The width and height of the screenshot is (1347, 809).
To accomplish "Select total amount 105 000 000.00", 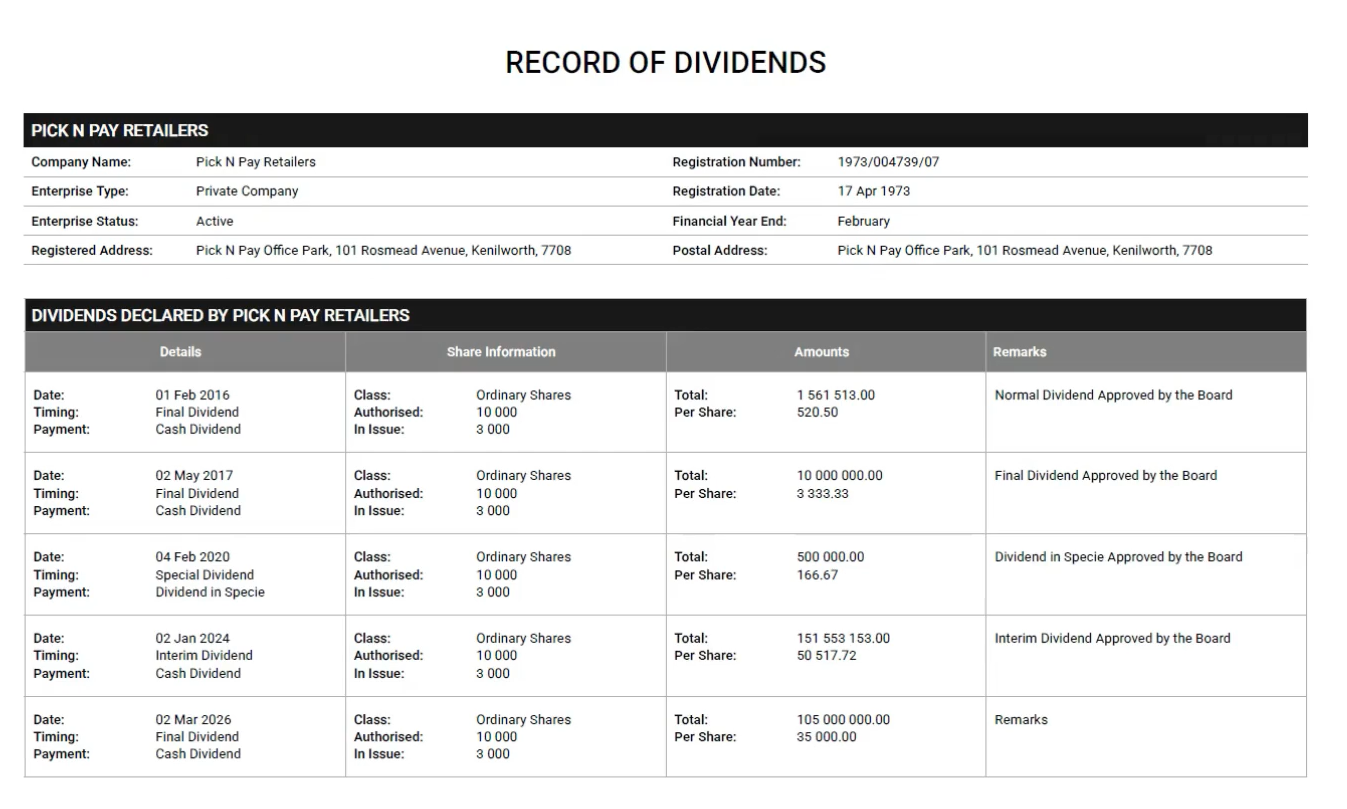I will point(843,719).
